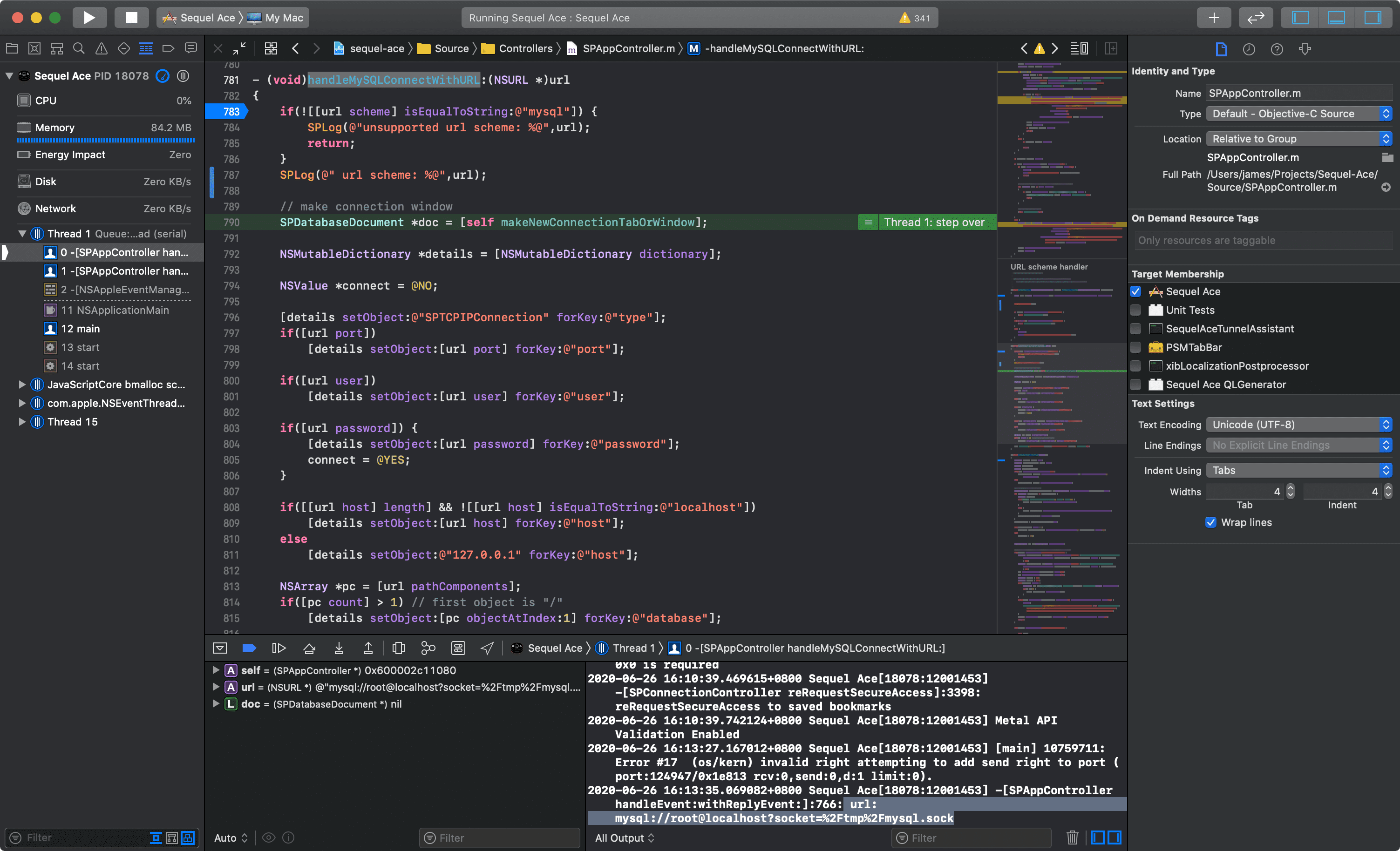Show the File inspector in right panel
Screen dimensions: 1400x851
tap(1221, 49)
